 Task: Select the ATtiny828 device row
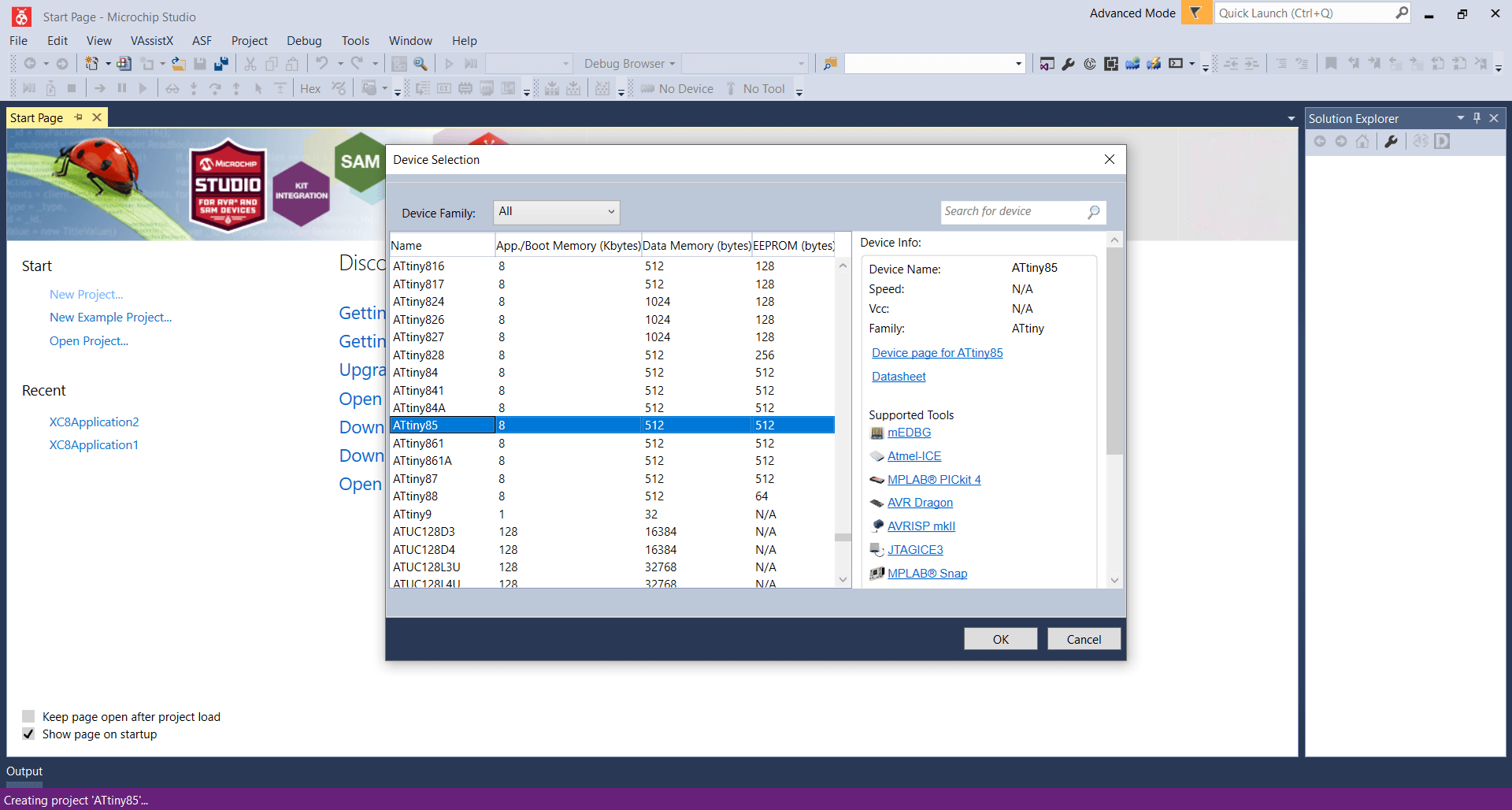pos(613,355)
